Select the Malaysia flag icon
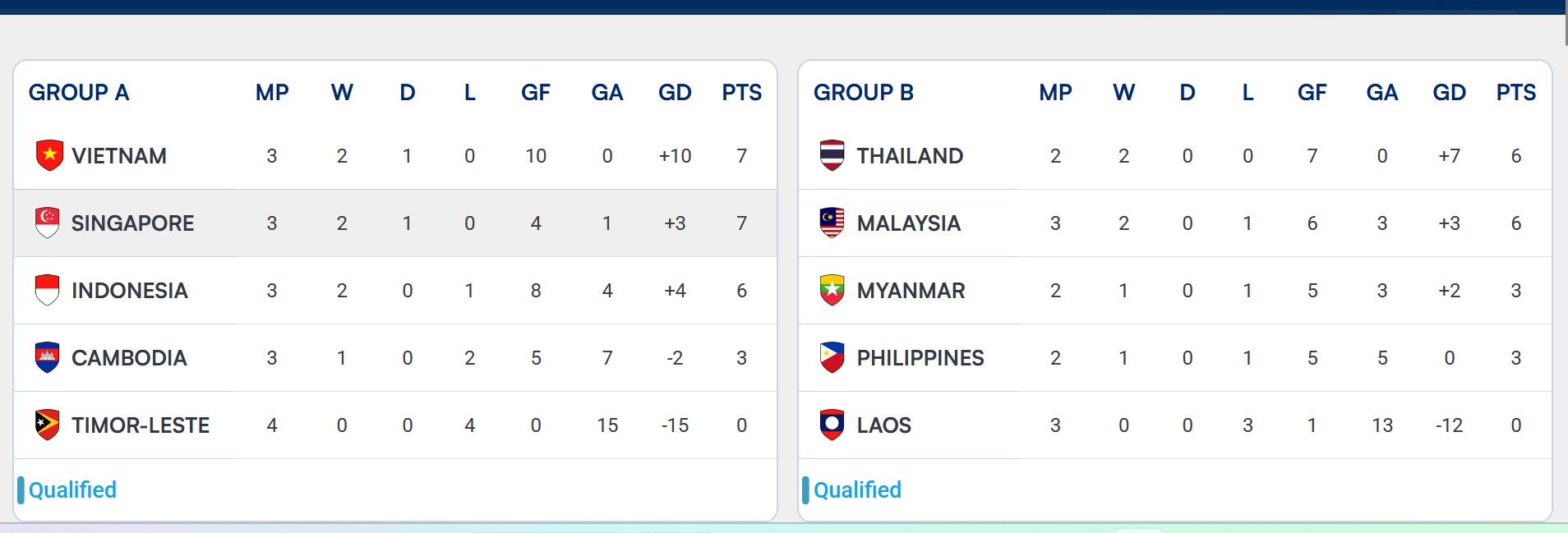The image size is (1568, 533). [832, 223]
